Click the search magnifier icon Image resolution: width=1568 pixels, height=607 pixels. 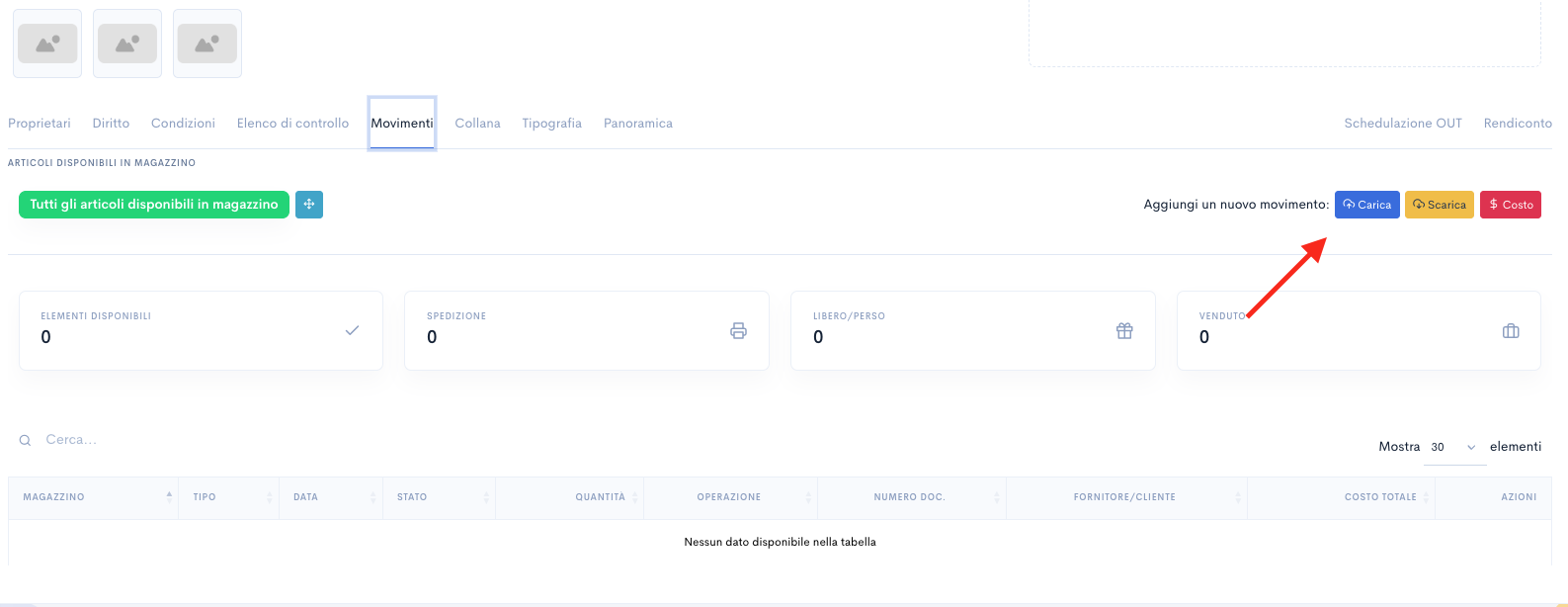tap(25, 440)
